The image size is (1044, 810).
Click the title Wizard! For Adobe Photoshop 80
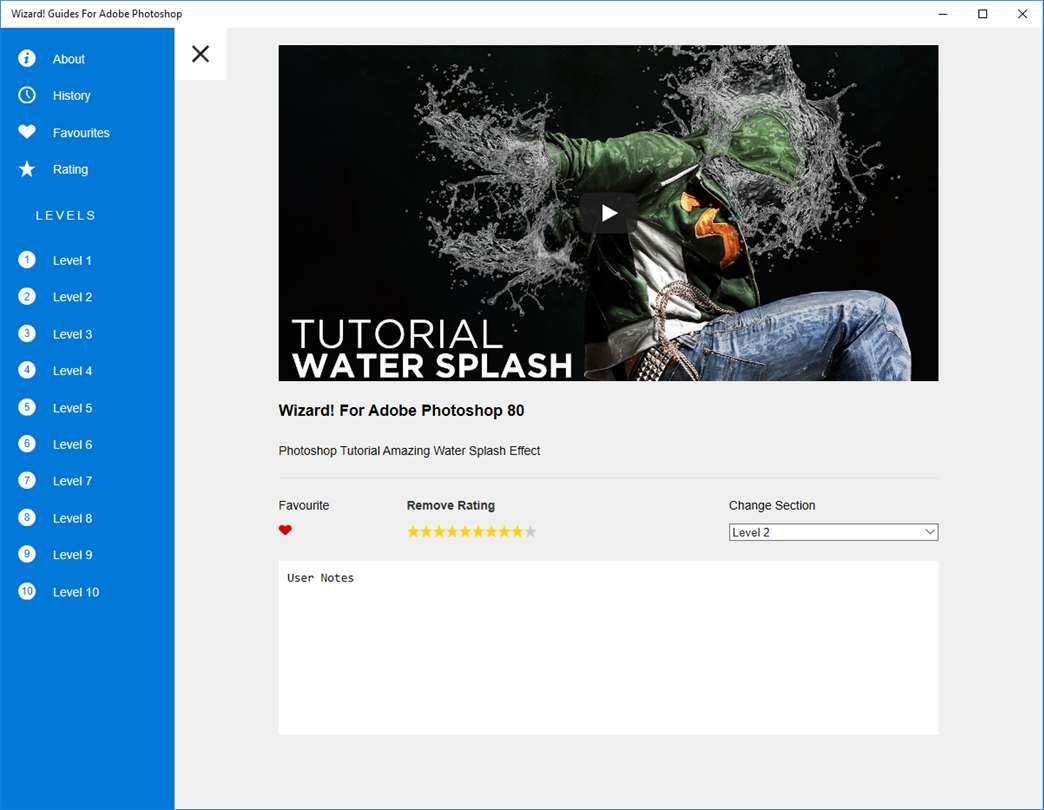[401, 411]
